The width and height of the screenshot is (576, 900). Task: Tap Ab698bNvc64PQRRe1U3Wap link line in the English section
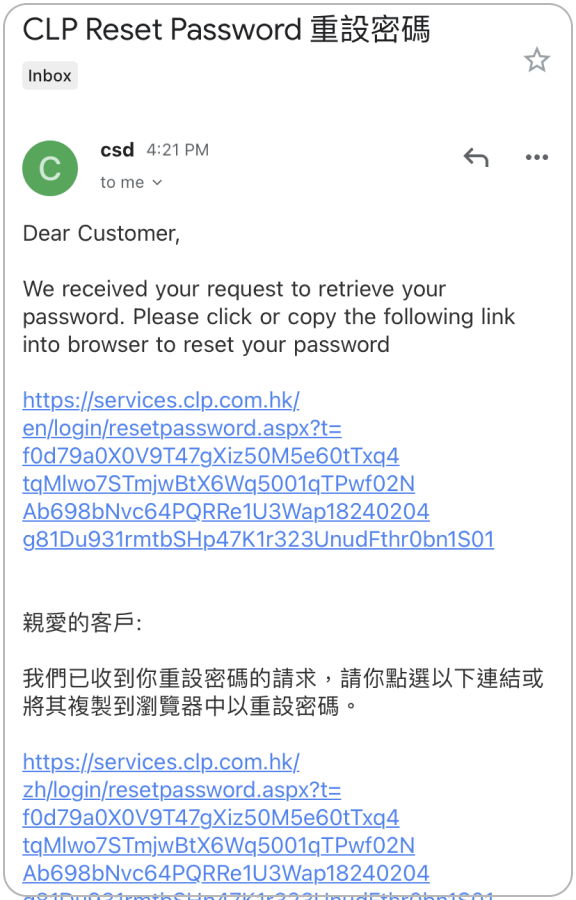[226, 511]
